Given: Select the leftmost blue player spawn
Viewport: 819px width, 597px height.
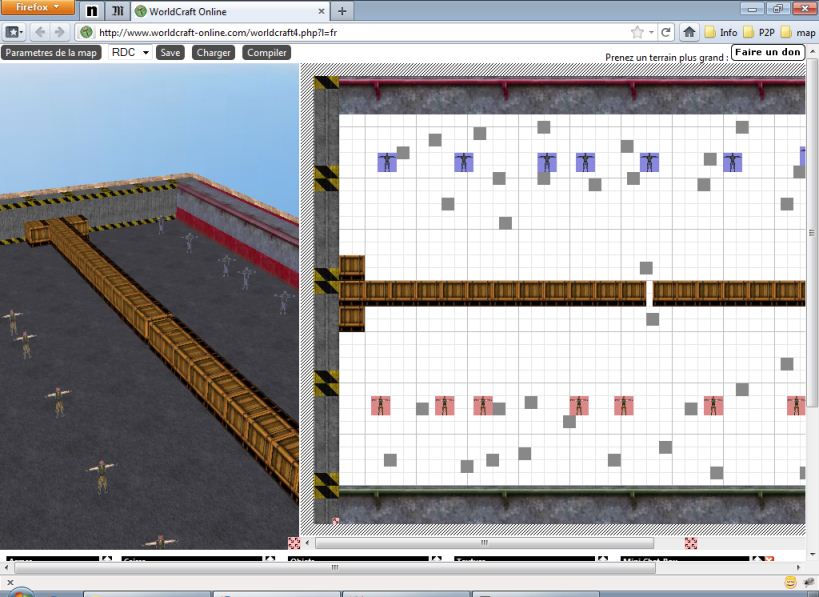Looking at the screenshot, I should click(x=387, y=162).
